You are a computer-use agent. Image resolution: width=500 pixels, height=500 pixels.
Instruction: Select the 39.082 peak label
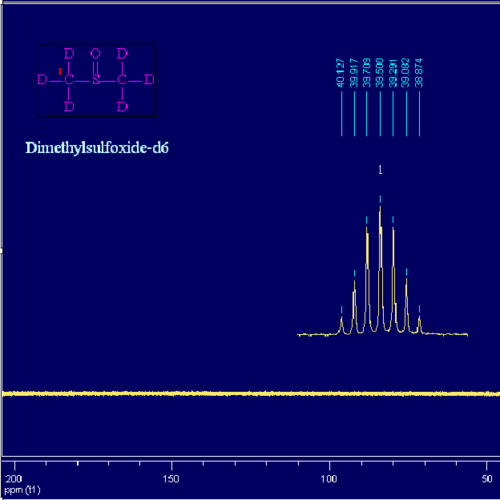405,73
